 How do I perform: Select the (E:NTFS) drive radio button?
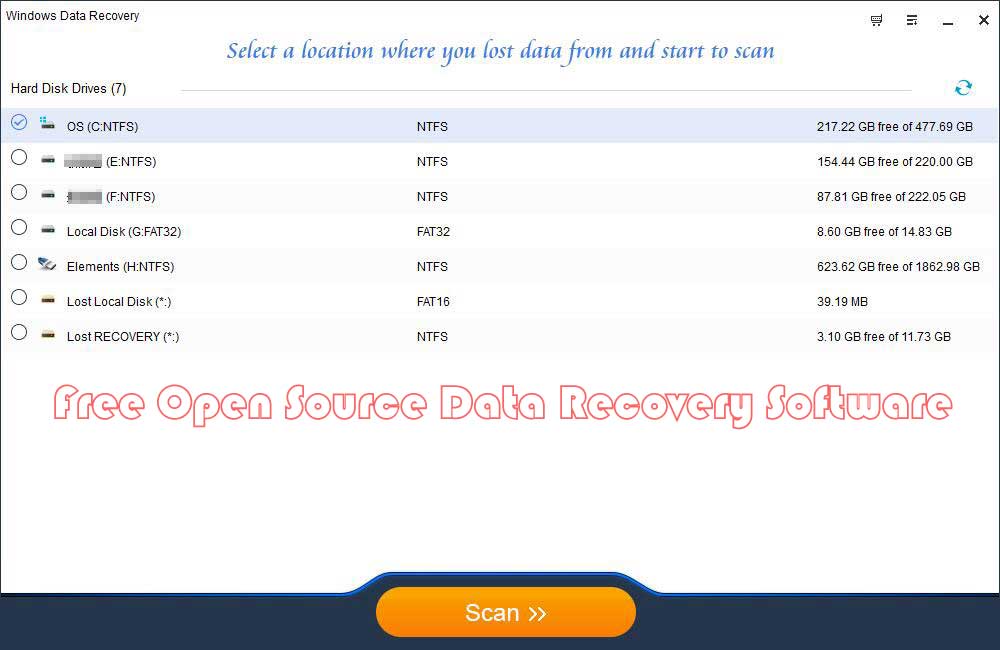coord(18,157)
